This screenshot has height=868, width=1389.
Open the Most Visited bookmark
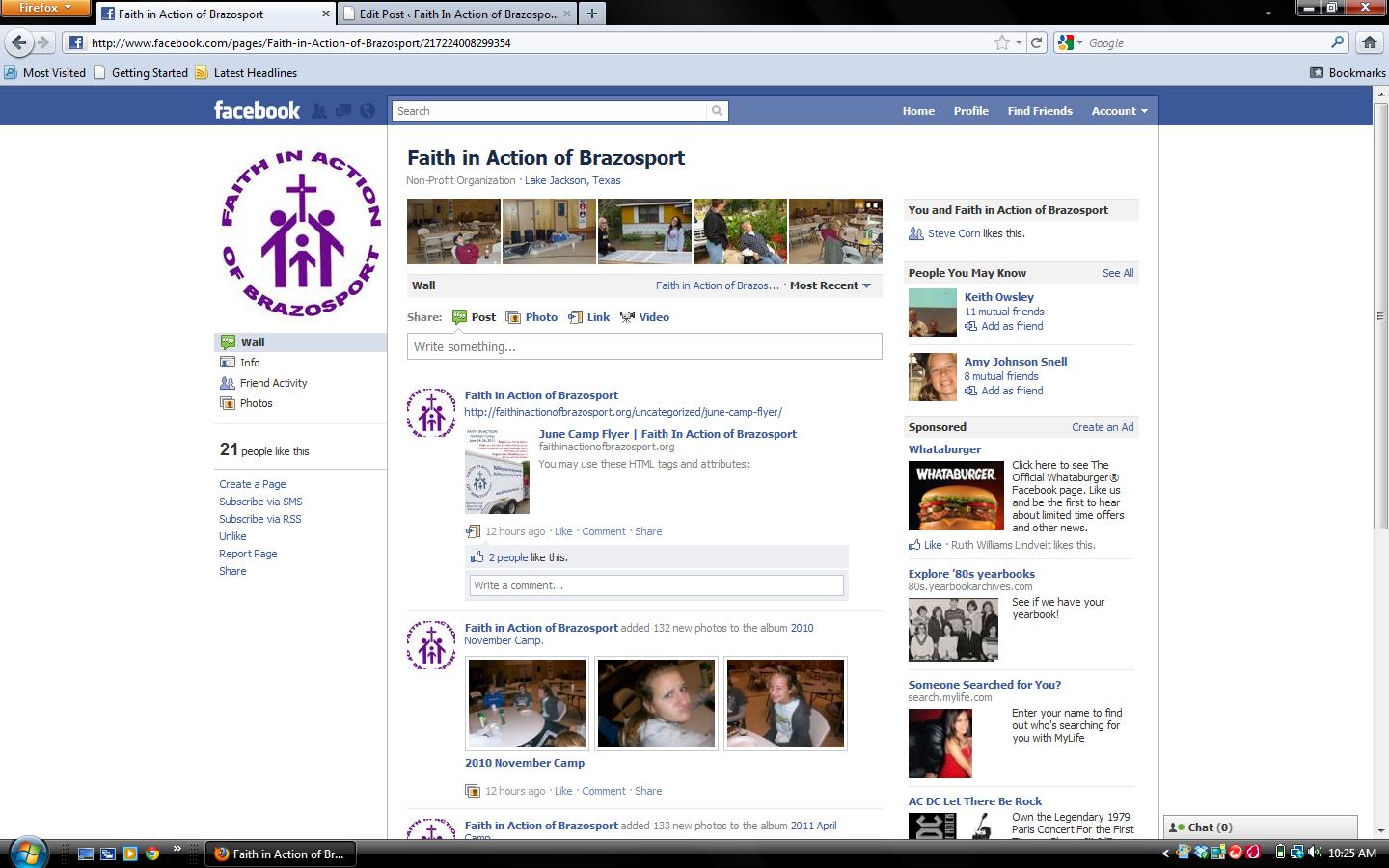pyautogui.click(x=44, y=72)
